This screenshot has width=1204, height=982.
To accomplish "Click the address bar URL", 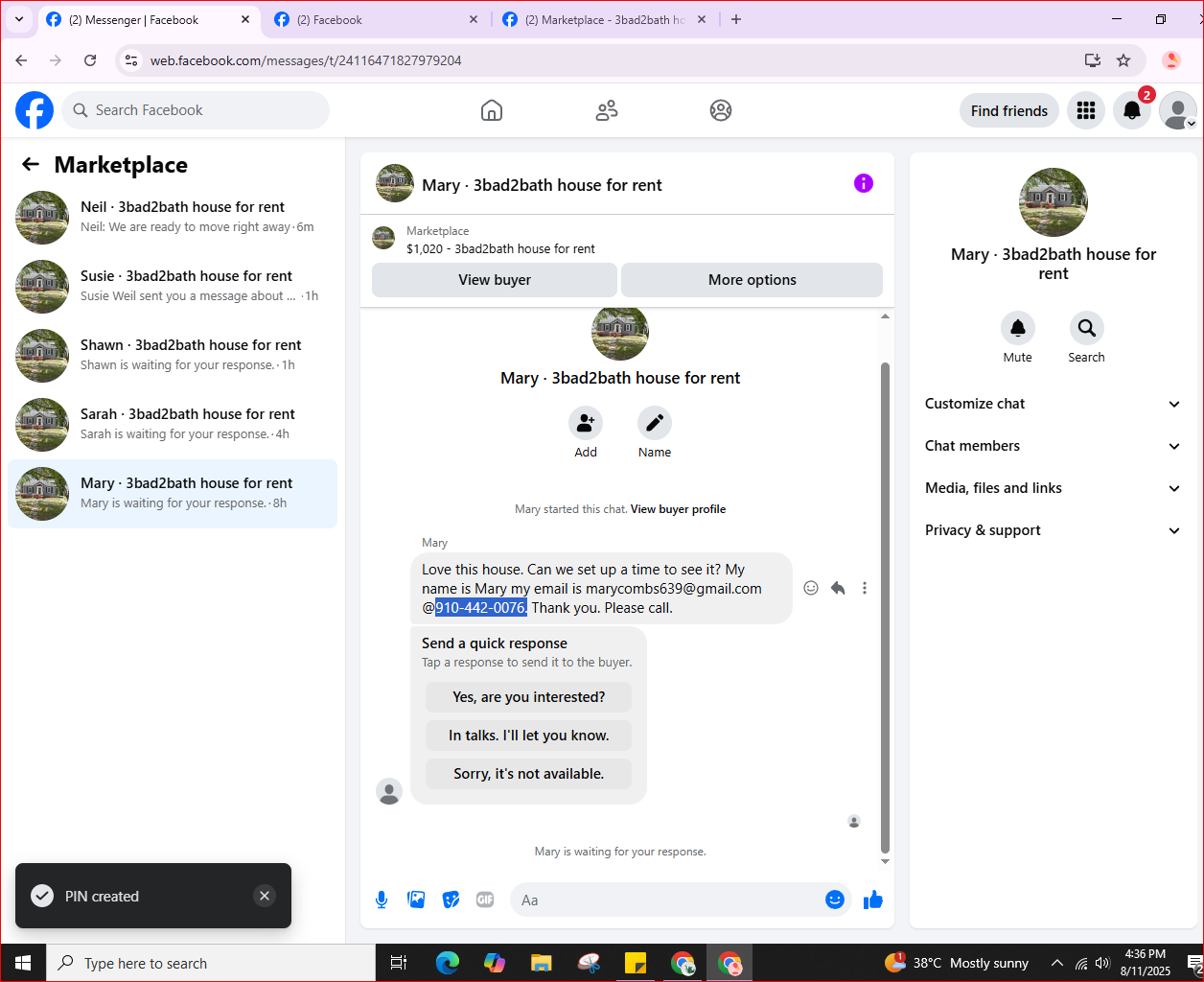I will click(x=306, y=60).
